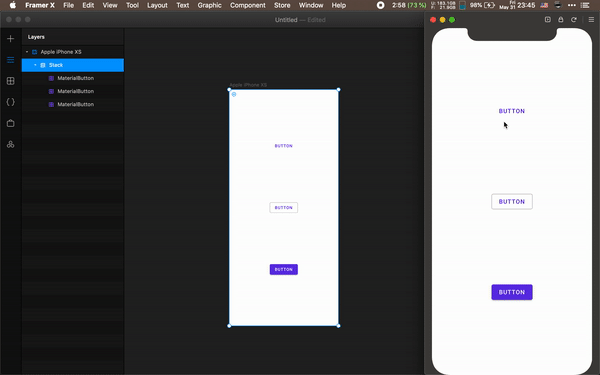Viewport: 600px width, 375px height.
Task: Click the stack icon beside the Stack layer
Action: pyautogui.click(x=43, y=65)
